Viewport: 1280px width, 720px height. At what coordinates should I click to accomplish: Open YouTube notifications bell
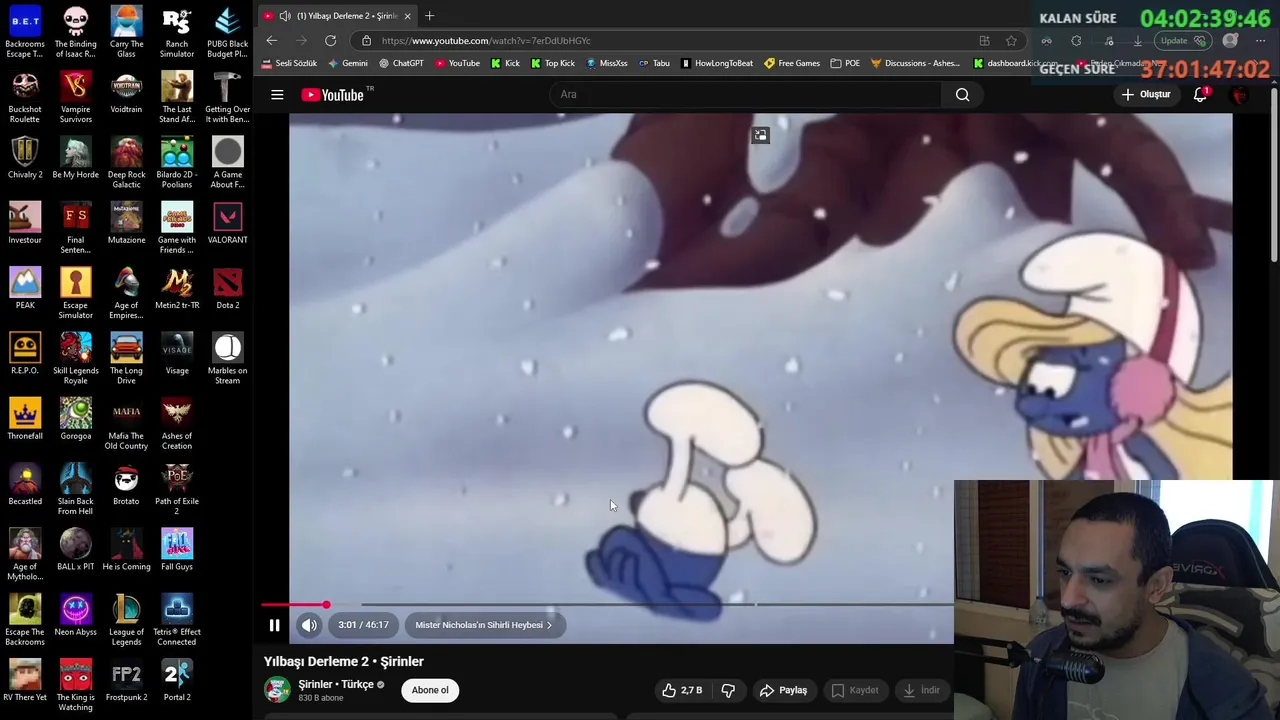point(1200,94)
